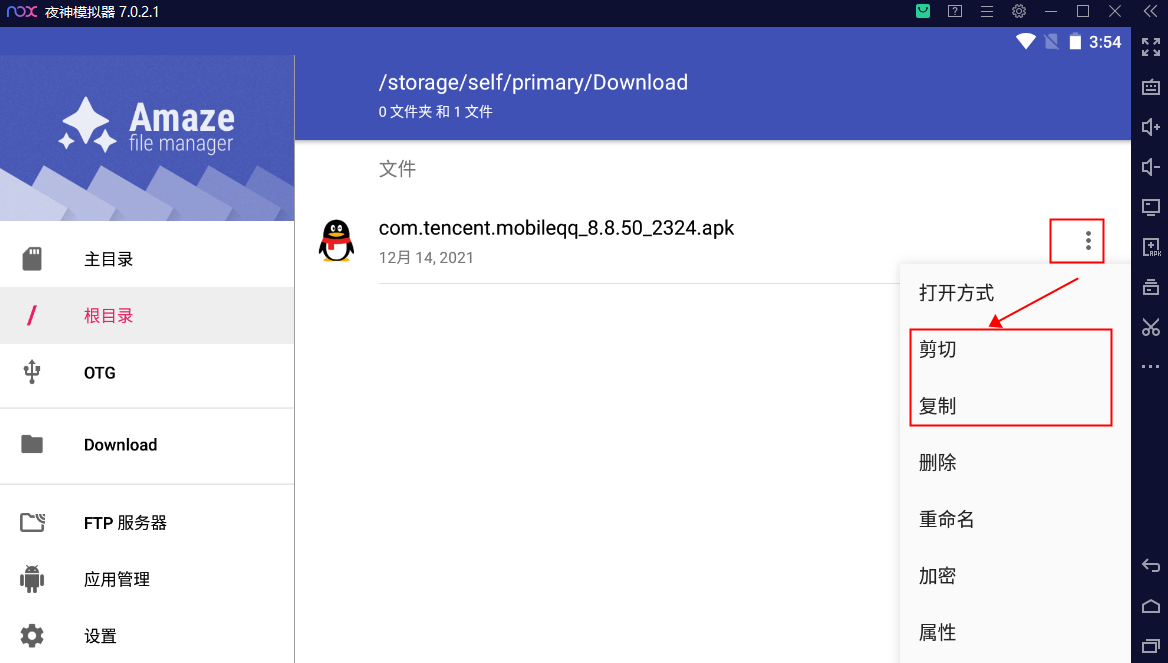Click the Nox multi-instance printer-like icon

click(x=1150, y=287)
